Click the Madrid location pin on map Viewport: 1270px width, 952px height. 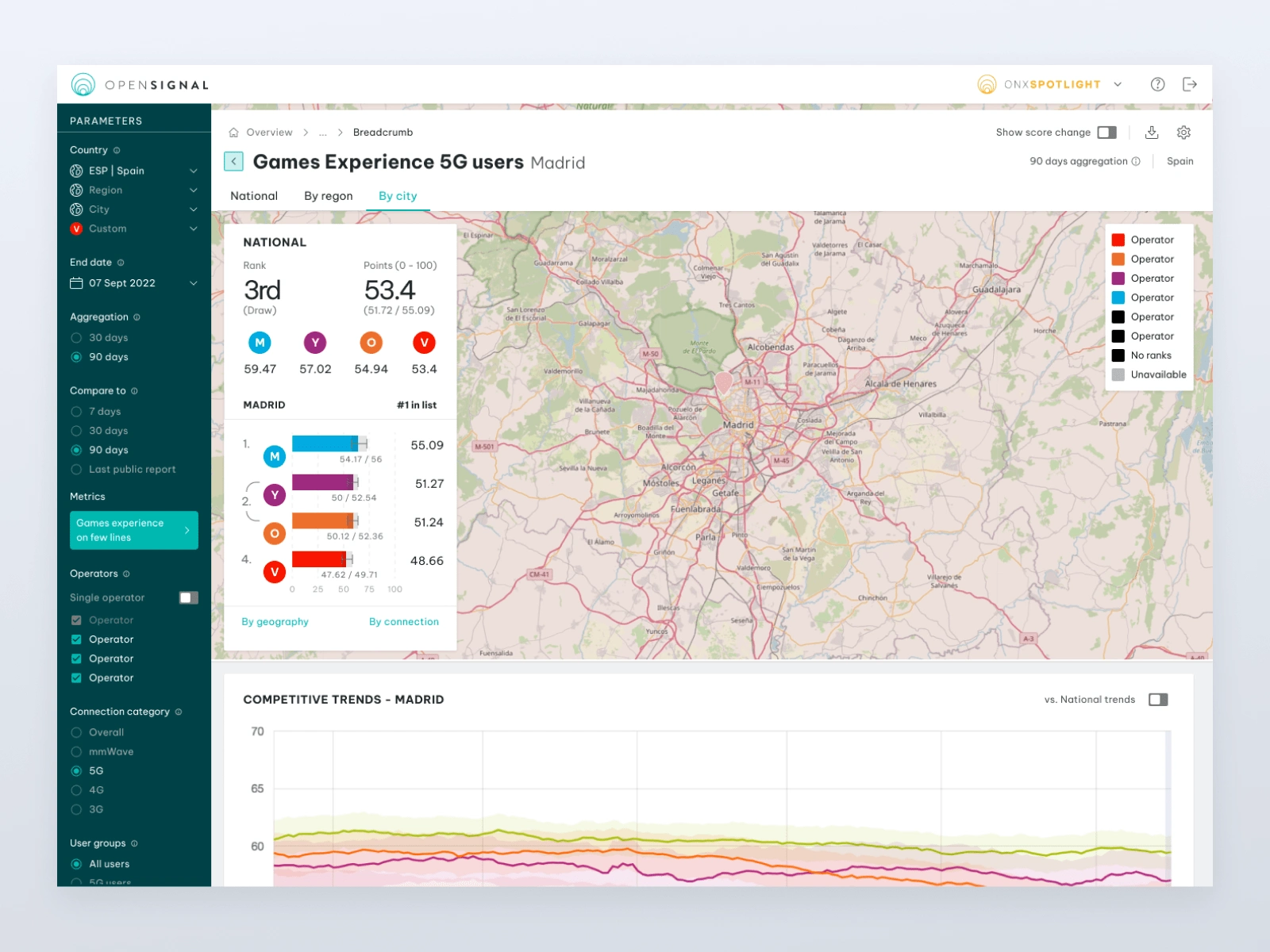tap(723, 382)
